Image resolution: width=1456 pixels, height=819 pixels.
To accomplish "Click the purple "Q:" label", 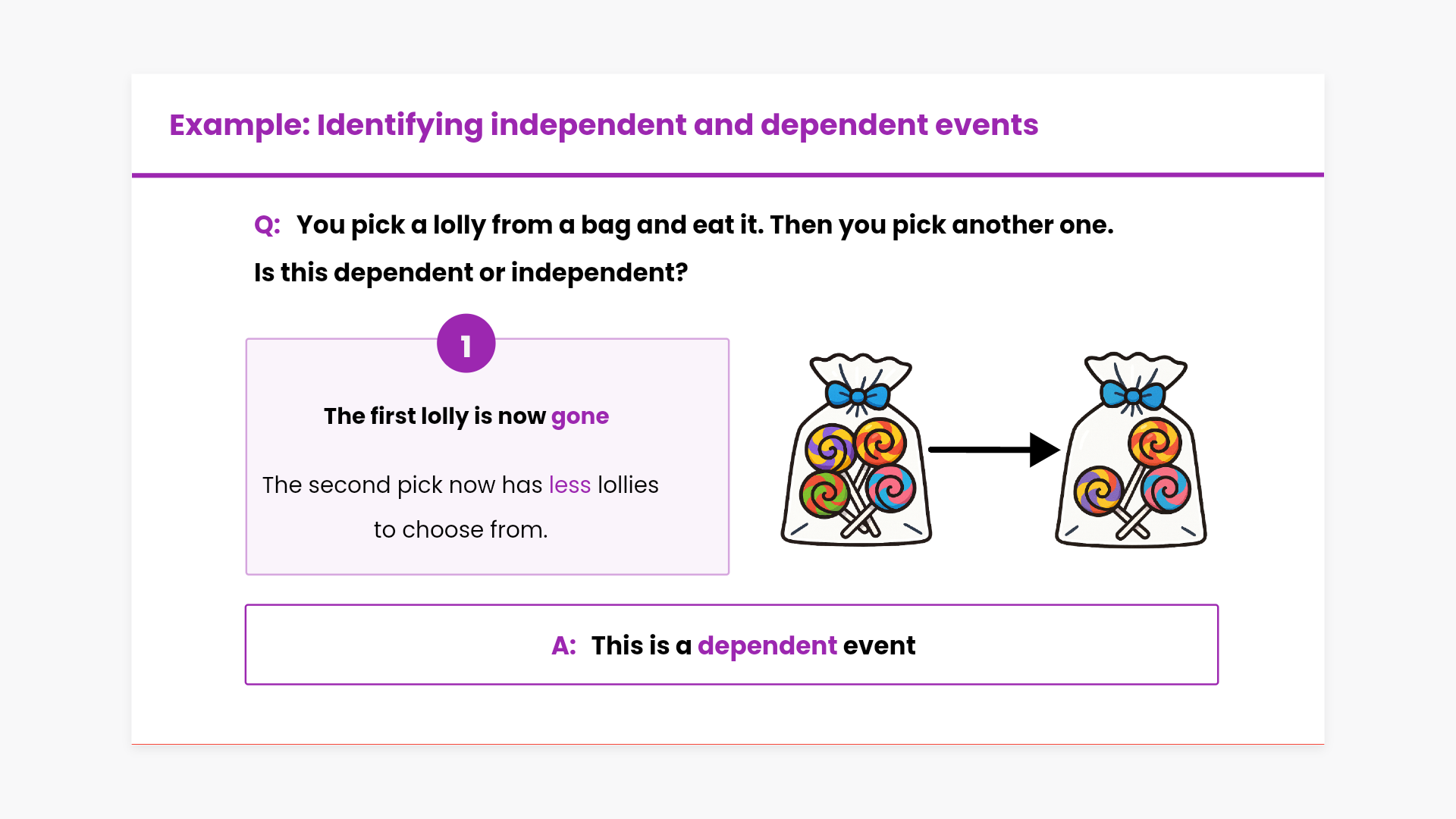I will pyautogui.click(x=267, y=225).
